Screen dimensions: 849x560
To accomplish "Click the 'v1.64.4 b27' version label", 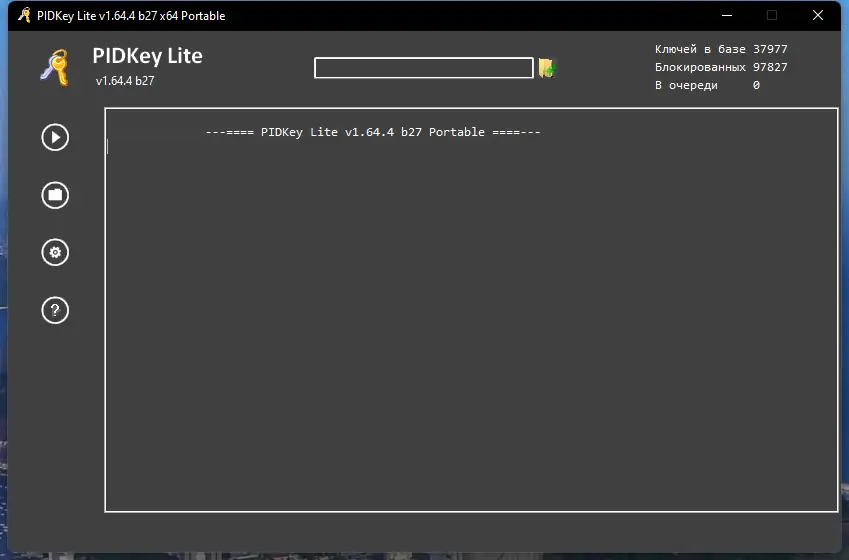I will pos(125,81).
